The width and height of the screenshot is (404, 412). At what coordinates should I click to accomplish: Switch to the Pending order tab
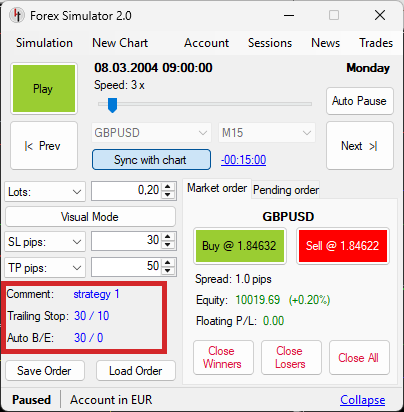pos(286,190)
